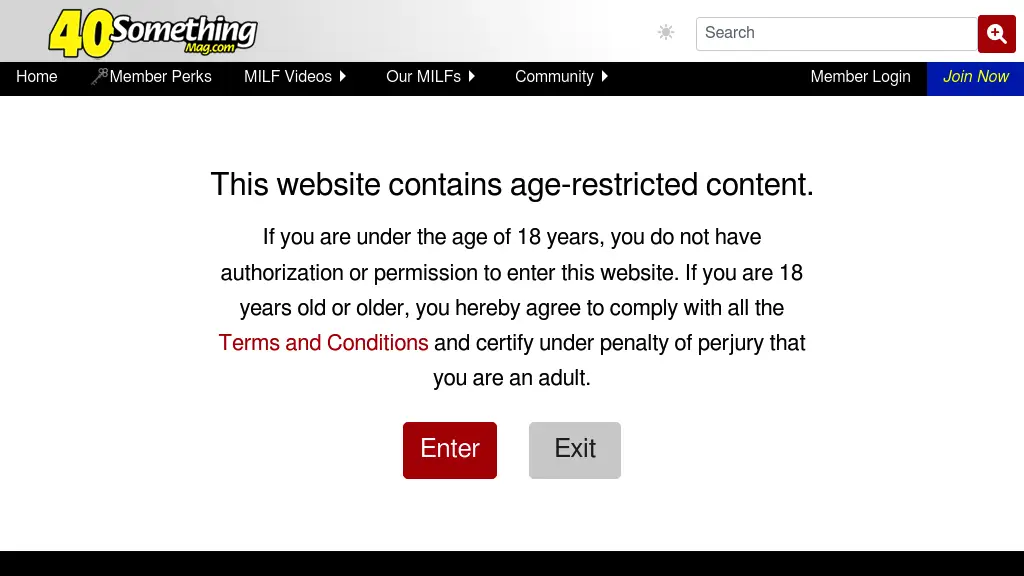Select the MILF Videos menu label
This screenshot has width=1024, height=576.
pyautogui.click(x=288, y=77)
